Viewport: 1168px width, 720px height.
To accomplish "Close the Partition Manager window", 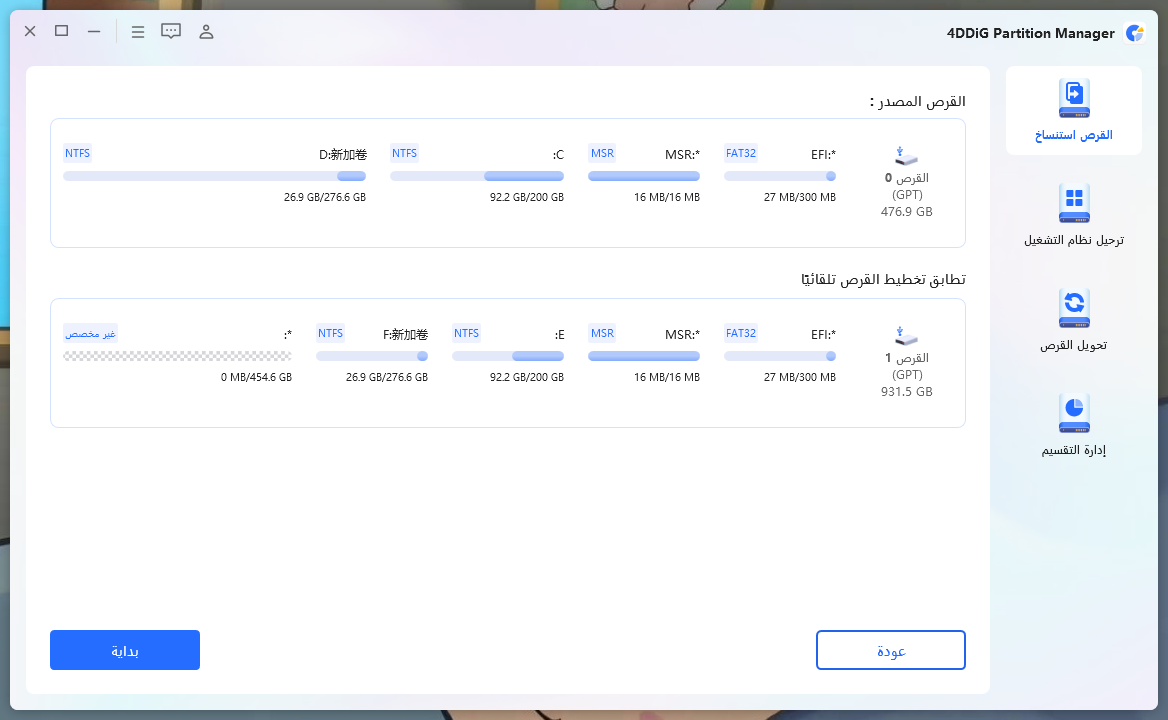I will click(x=30, y=31).
